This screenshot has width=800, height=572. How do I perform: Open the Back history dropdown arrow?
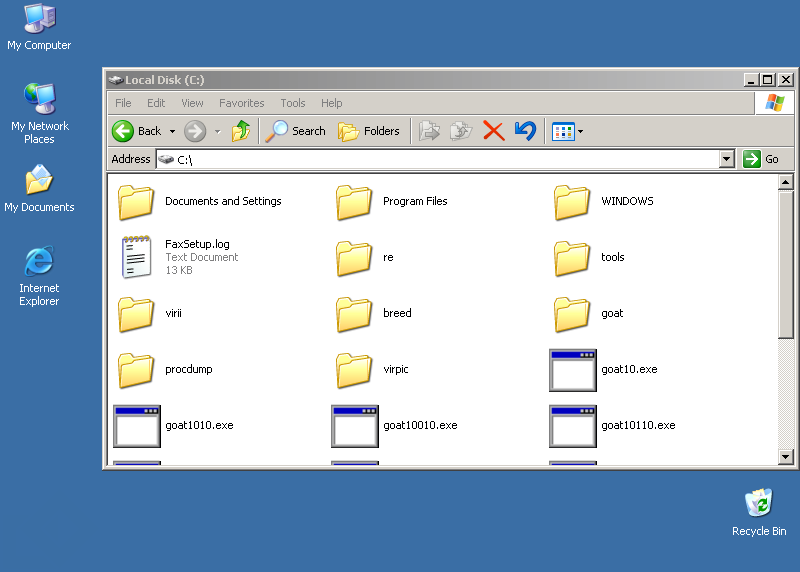coord(172,132)
